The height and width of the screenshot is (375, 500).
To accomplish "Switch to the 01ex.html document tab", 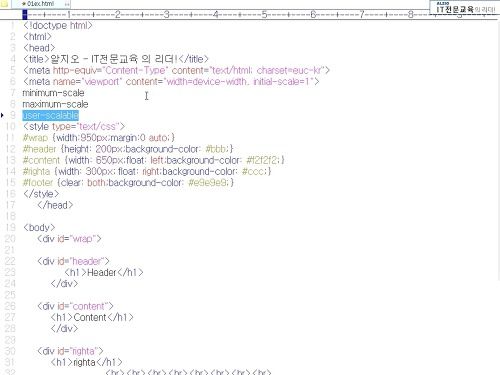I will [41, 4].
